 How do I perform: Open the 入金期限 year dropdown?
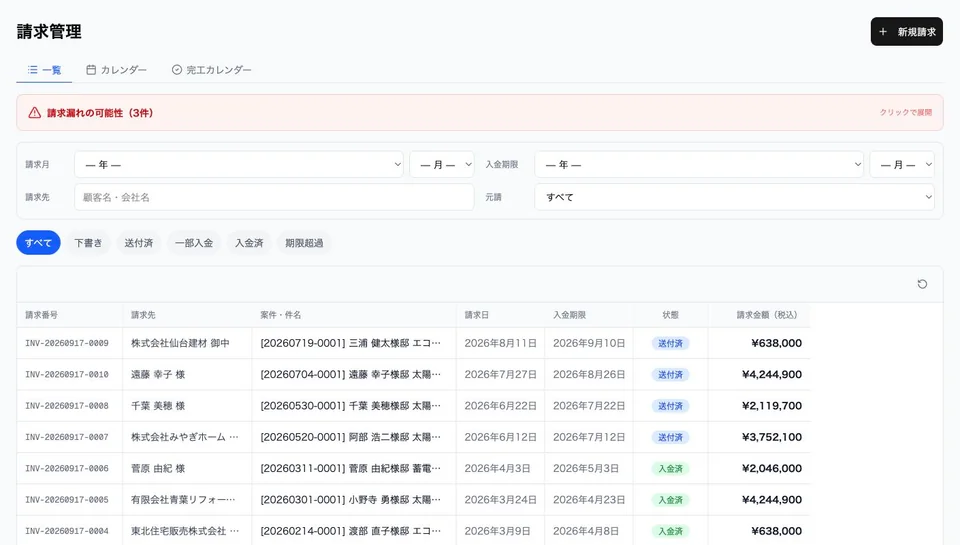pos(699,165)
